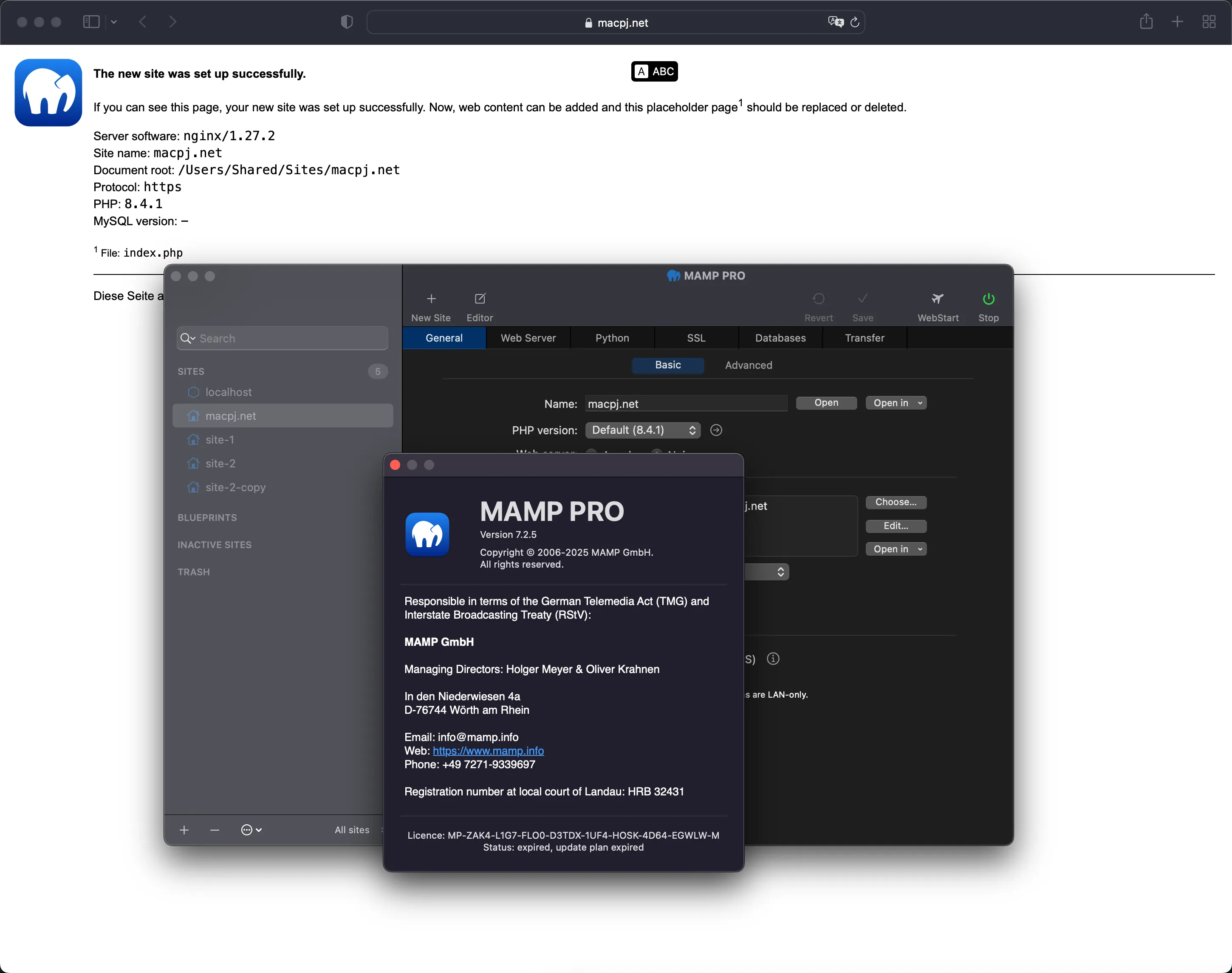Viewport: 1232px width, 973px height.
Task: Click the Licence key text
Action: pos(563,835)
